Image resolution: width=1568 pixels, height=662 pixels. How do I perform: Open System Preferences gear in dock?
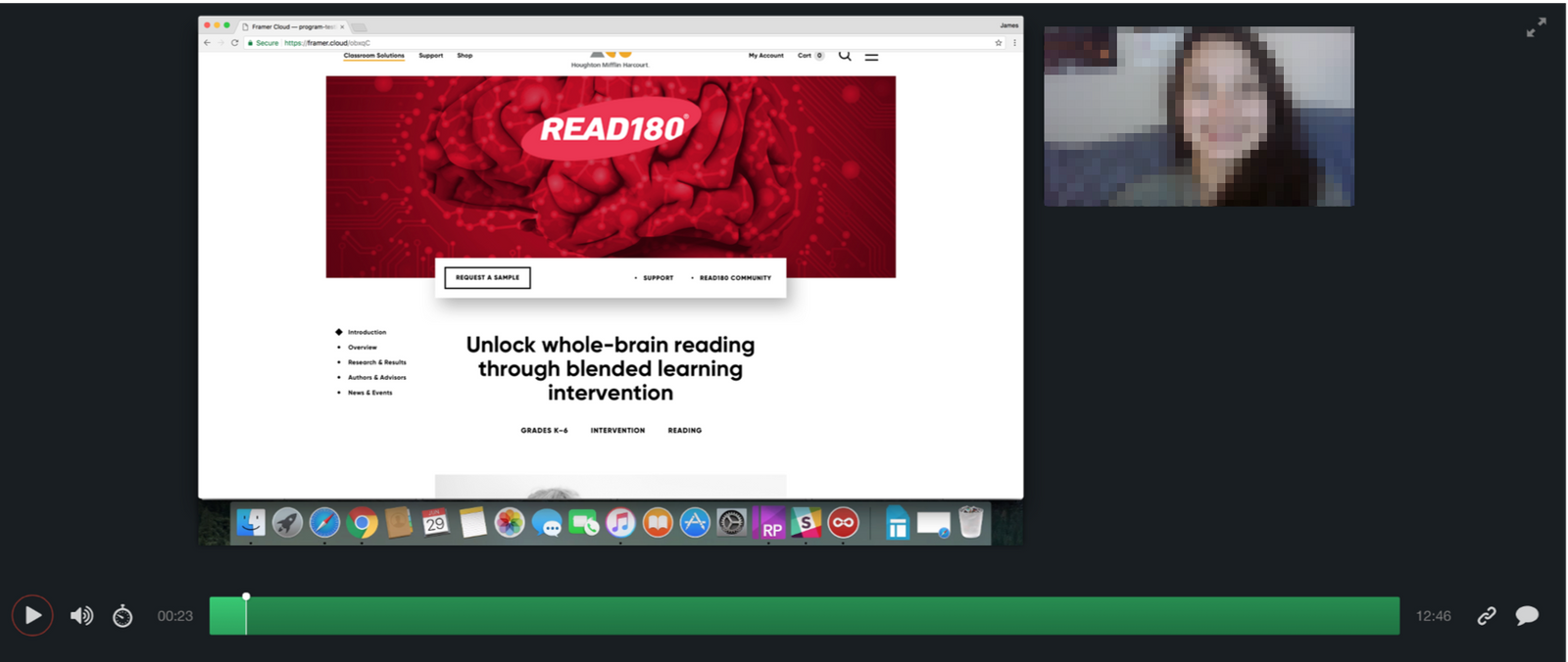(731, 523)
